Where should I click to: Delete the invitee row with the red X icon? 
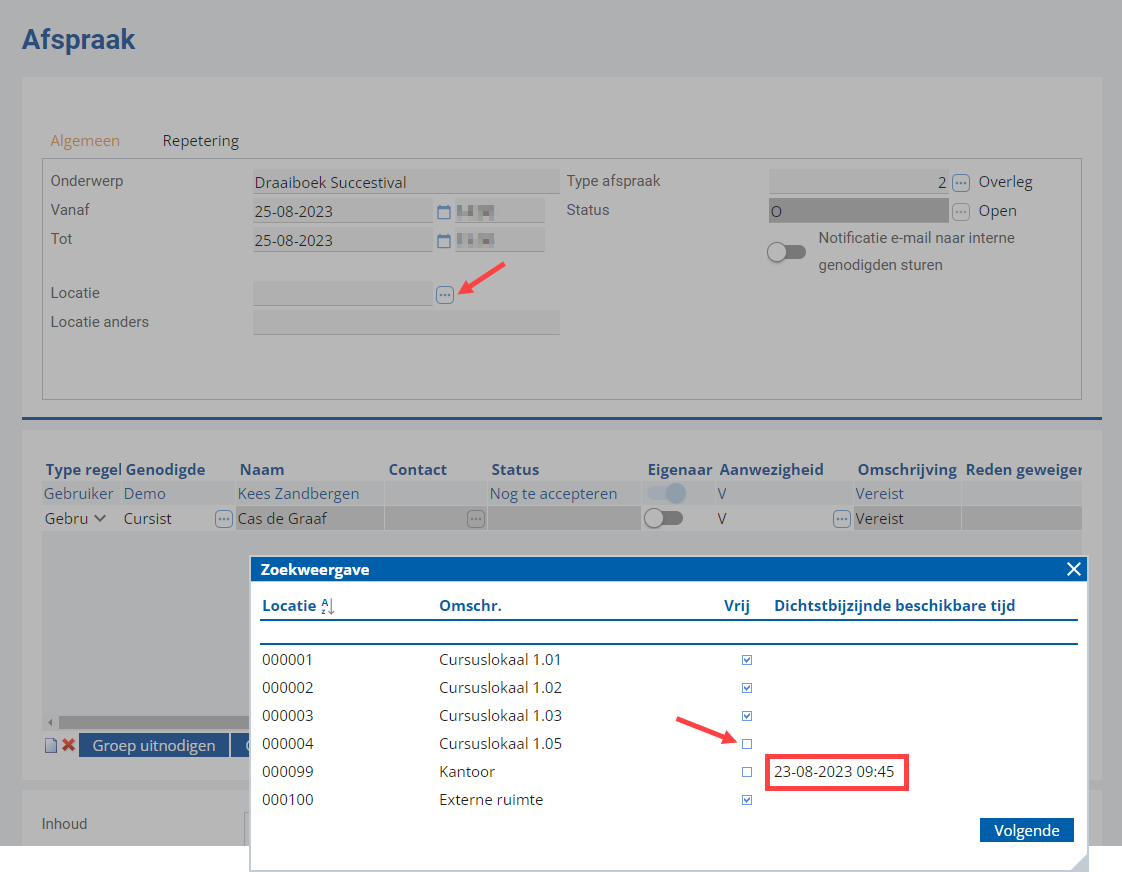(69, 745)
